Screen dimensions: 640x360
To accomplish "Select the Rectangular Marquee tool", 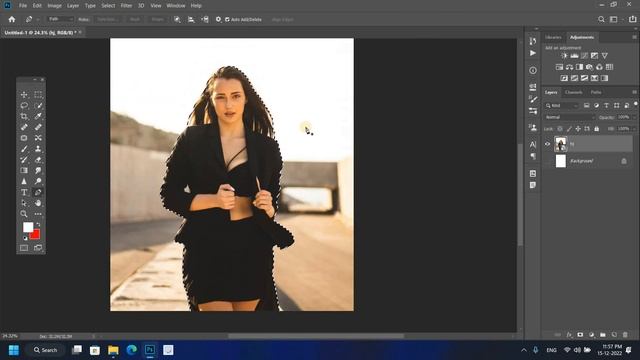I will tap(38, 95).
